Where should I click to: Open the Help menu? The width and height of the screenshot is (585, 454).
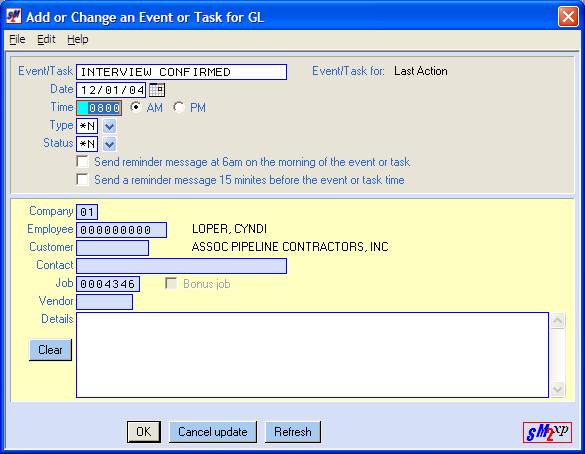(78, 39)
